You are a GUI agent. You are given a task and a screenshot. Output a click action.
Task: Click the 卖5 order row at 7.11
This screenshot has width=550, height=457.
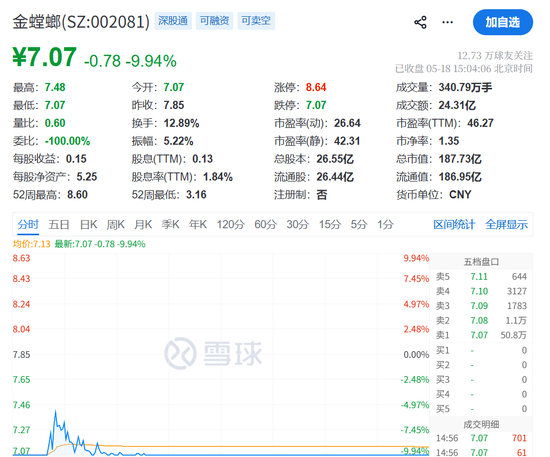point(481,277)
